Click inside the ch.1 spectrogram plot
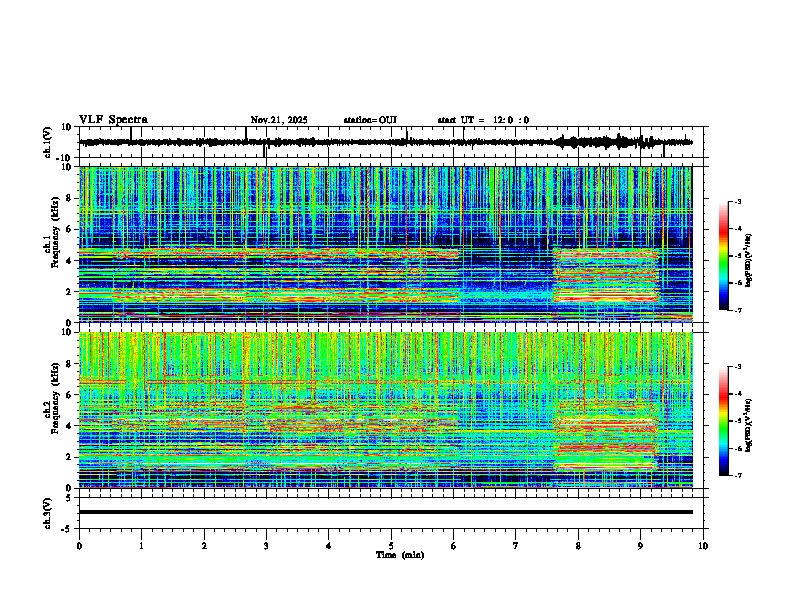The image size is (792, 612). [x=385, y=244]
